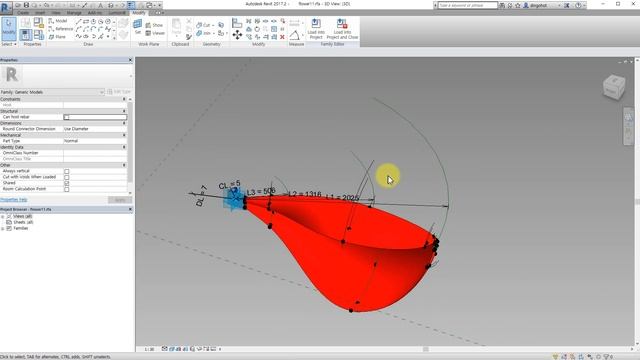The height and width of the screenshot is (360, 640).
Task: Click the Match Type Properties brush icon
Action: (x=189, y=37)
